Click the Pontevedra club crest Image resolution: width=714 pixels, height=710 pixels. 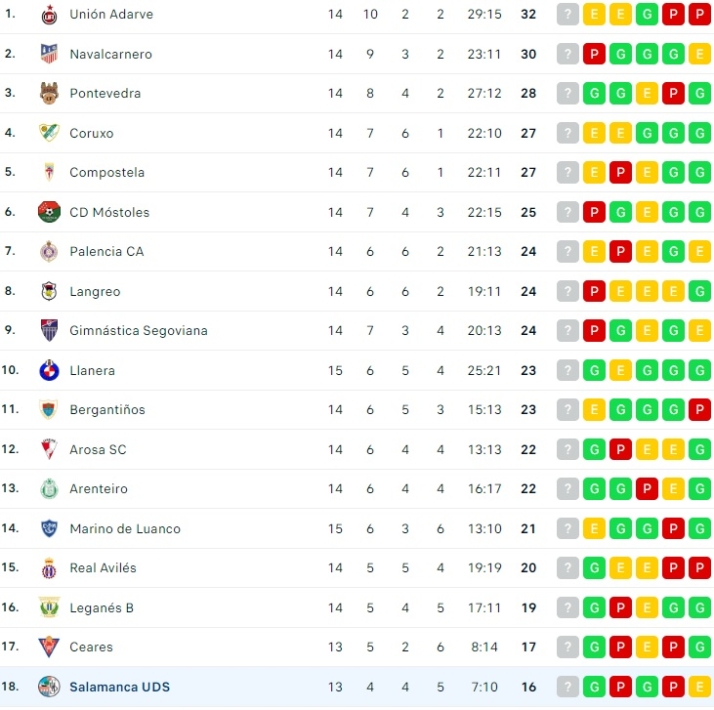click(49, 93)
